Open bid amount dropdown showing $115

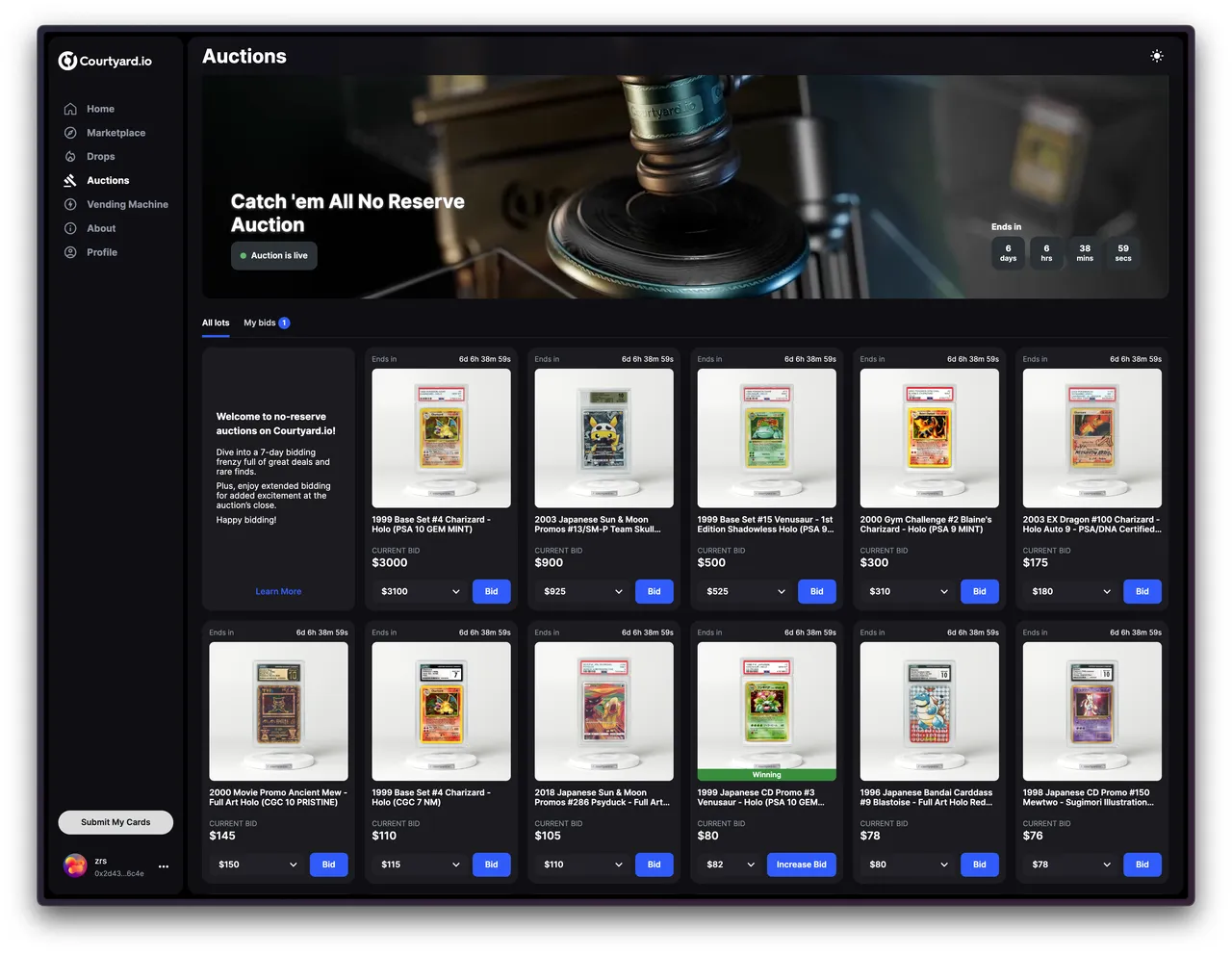[421, 865]
